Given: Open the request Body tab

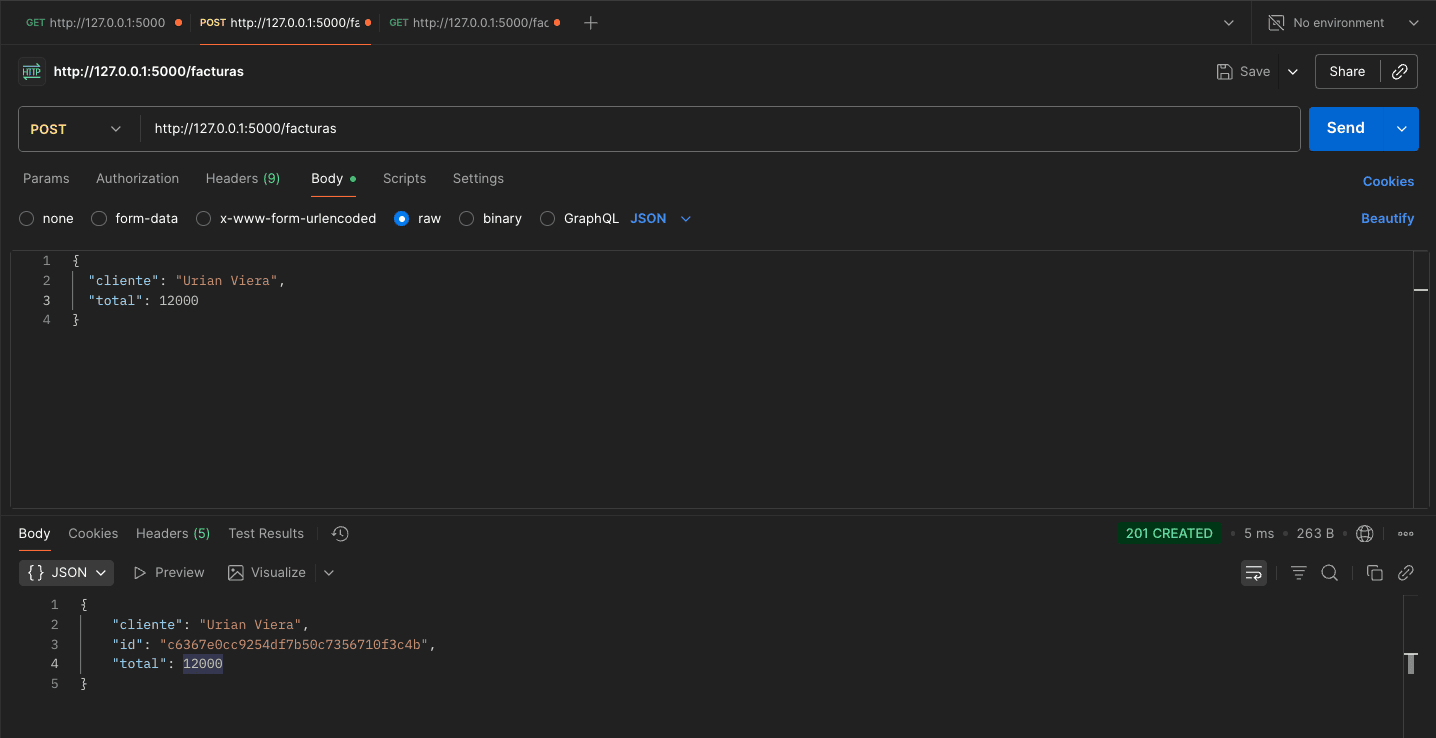Looking at the screenshot, I should 333,178.
